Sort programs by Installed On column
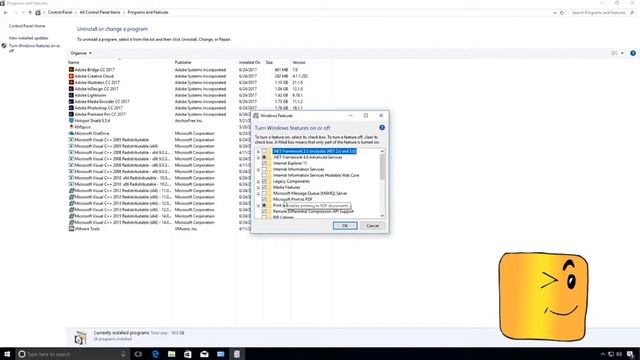 [x=249, y=62]
